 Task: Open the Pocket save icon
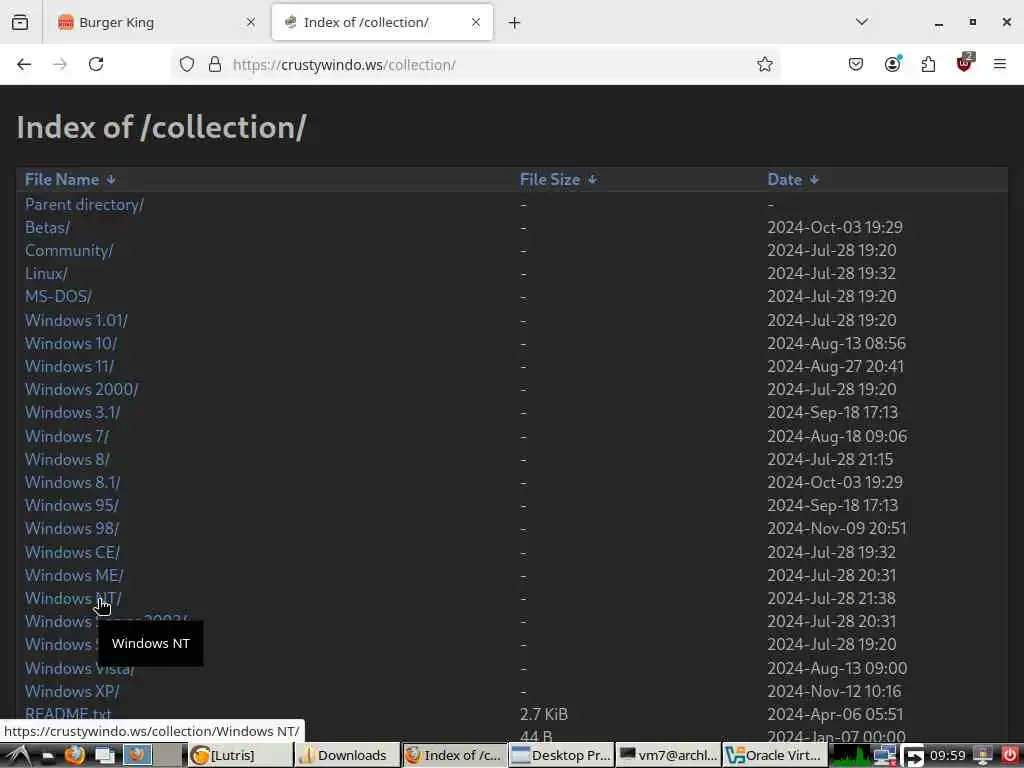(x=856, y=64)
